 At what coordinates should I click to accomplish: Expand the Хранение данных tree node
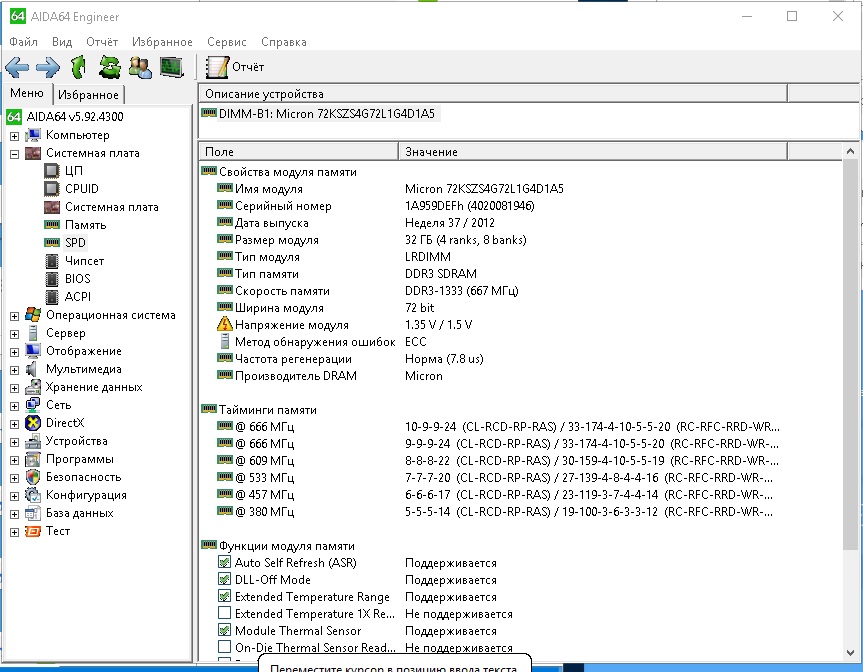tap(14, 388)
